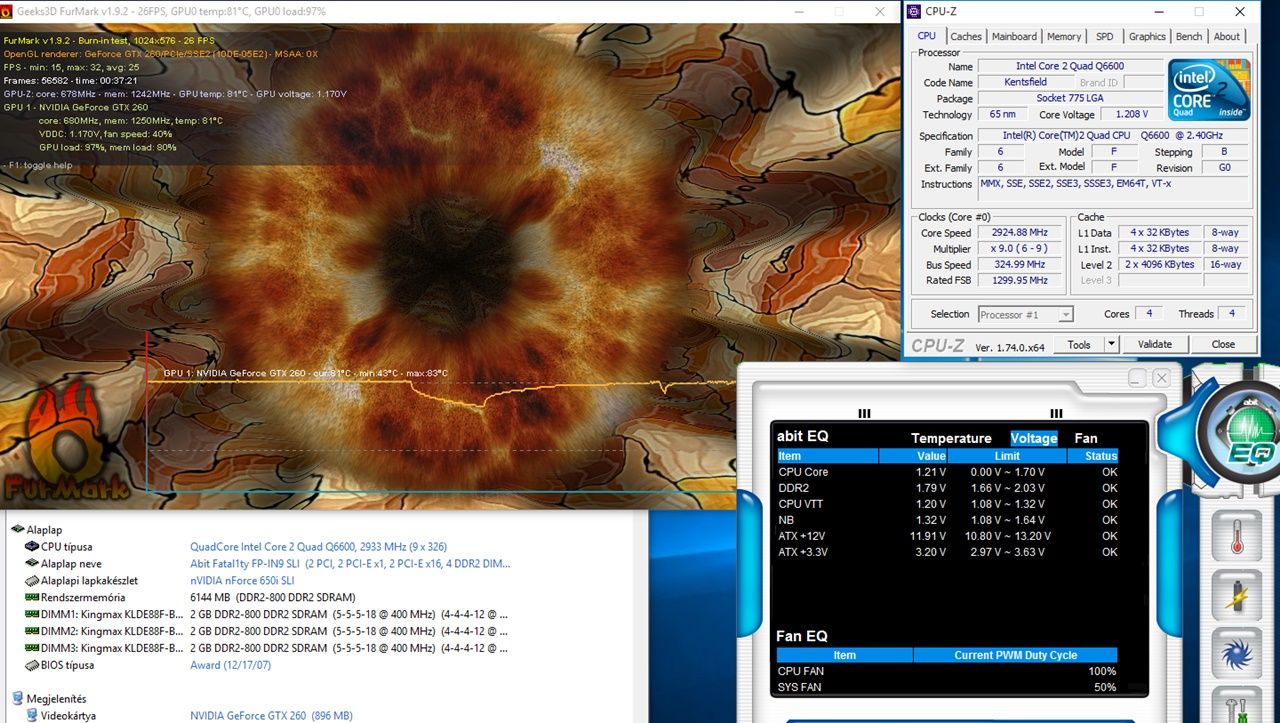
Task: Select Temperature tab in abit EQ
Action: pos(951,438)
